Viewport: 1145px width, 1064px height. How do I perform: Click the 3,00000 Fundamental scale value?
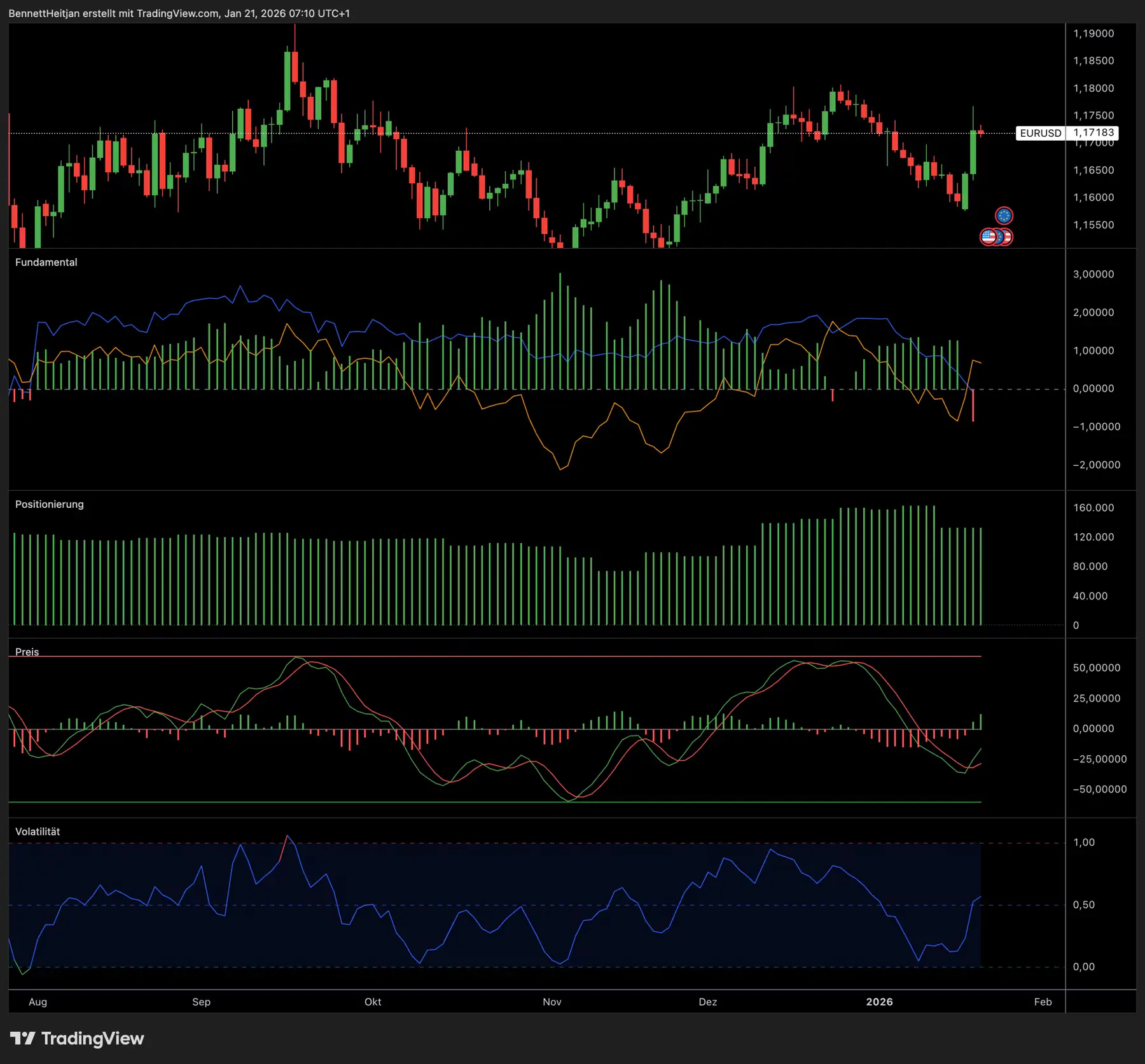(1093, 274)
